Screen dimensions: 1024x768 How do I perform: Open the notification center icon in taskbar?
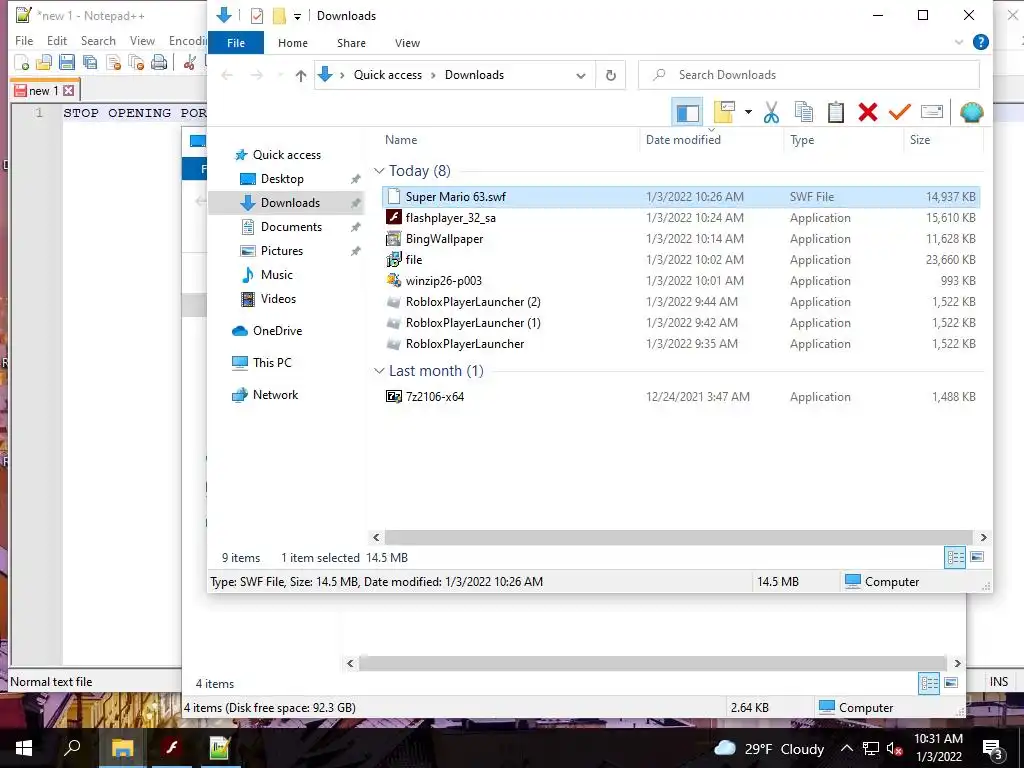993,749
